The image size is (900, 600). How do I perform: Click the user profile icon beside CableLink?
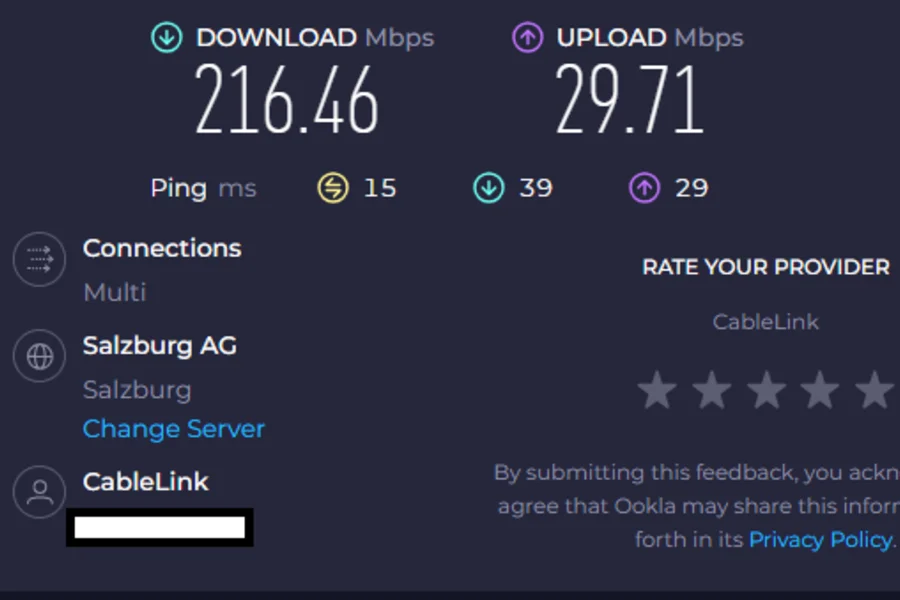[x=39, y=491]
